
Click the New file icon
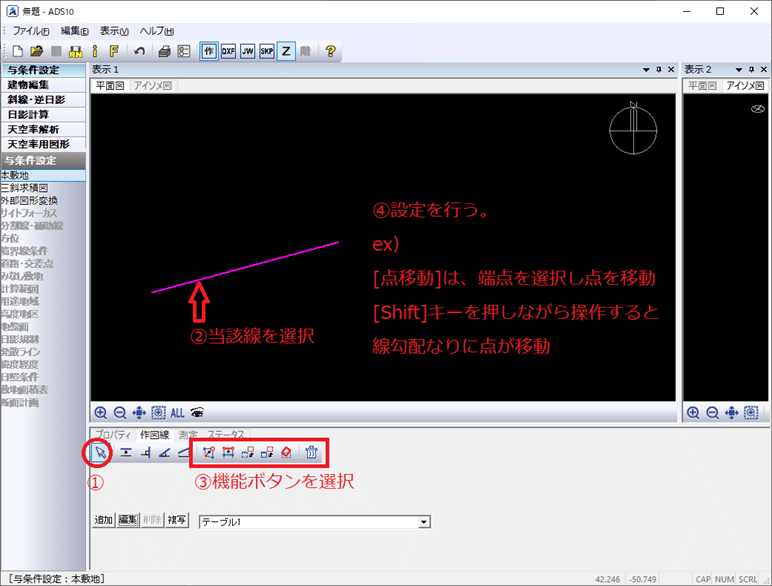pos(17,51)
